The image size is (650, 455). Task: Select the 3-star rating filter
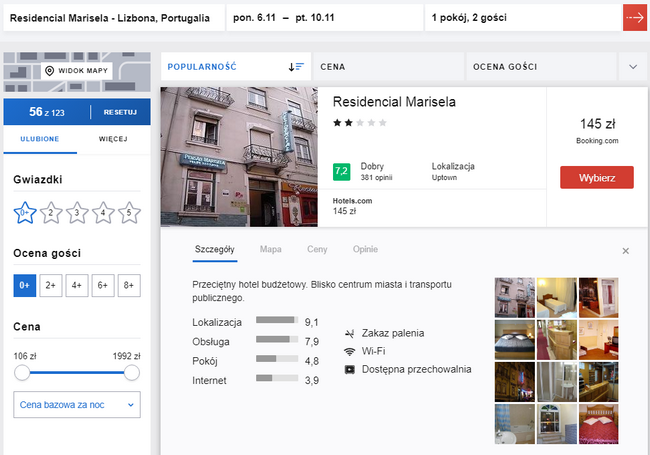point(78,212)
